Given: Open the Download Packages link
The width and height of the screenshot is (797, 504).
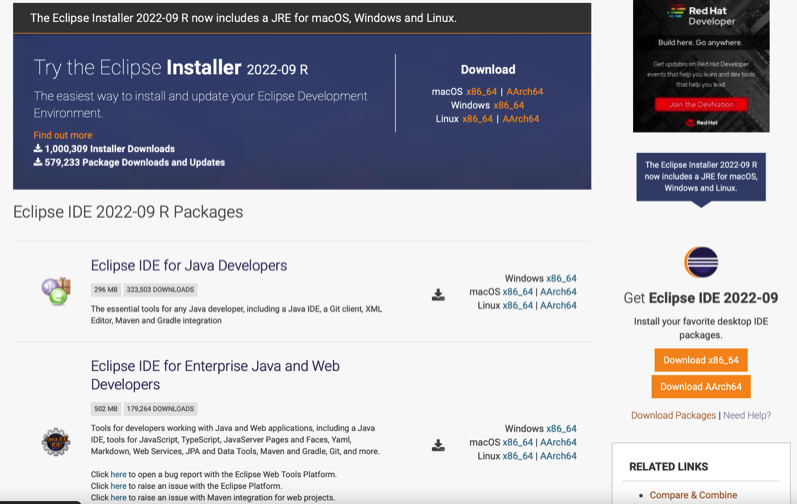Looking at the screenshot, I should pos(673,415).
